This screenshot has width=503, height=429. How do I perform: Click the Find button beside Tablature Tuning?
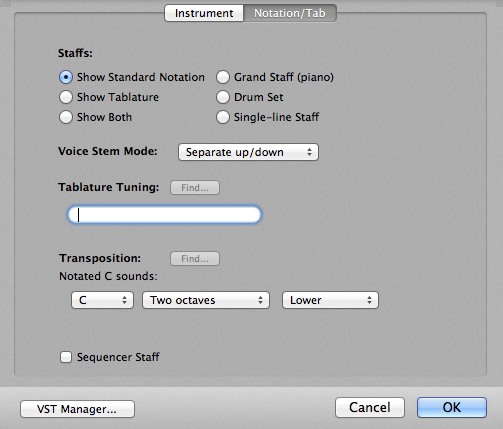click(x=195, y=188)
